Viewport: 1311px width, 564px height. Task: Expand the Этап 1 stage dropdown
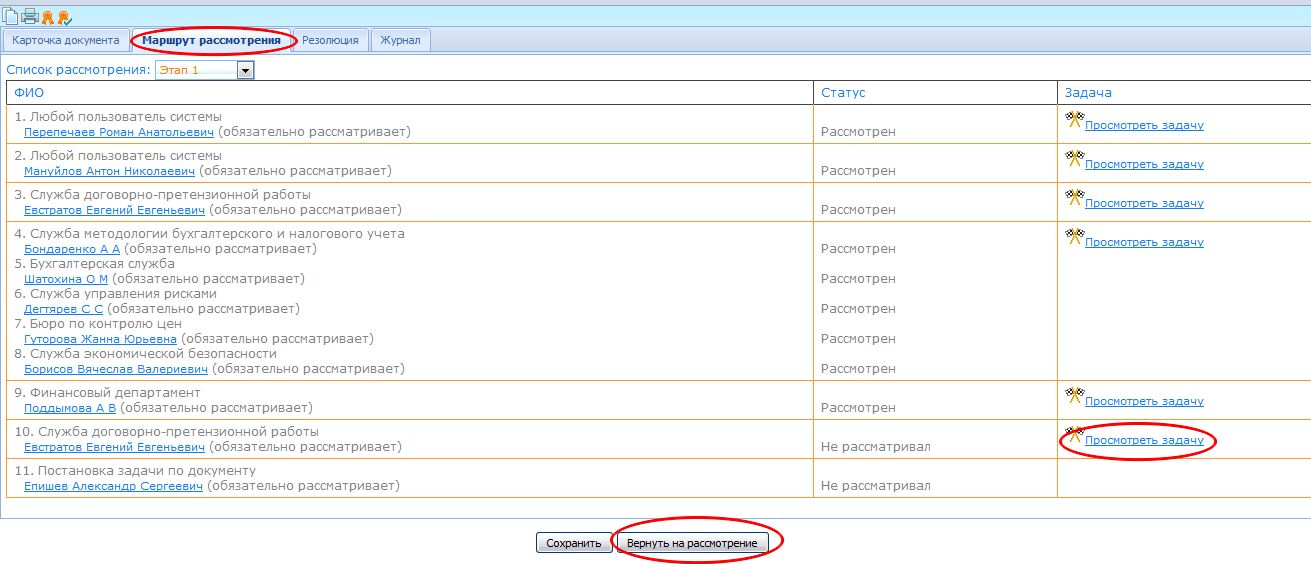point(245,70)
